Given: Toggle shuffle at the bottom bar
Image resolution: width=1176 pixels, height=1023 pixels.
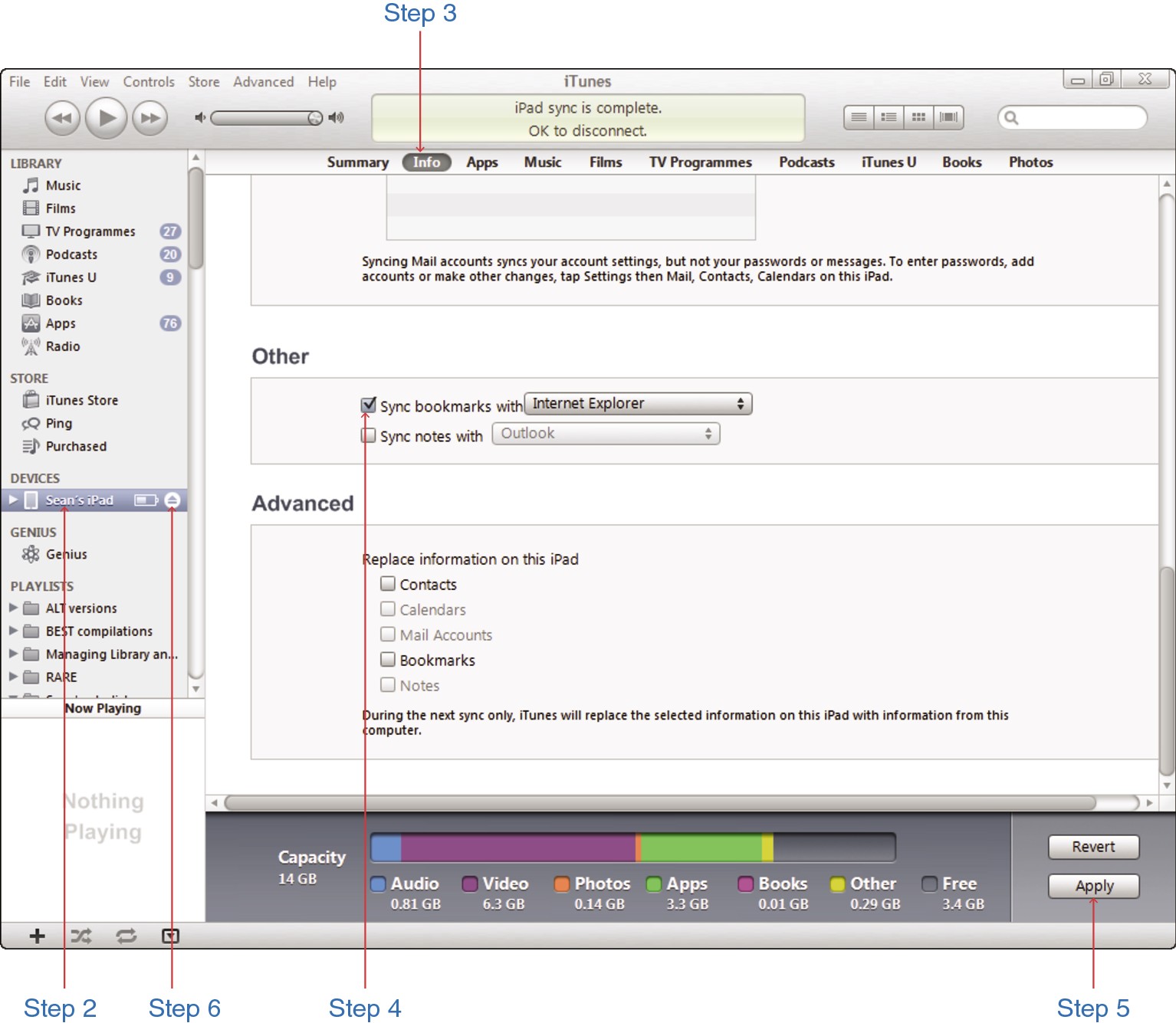Looking at the screenshot, I should (81, 936).
